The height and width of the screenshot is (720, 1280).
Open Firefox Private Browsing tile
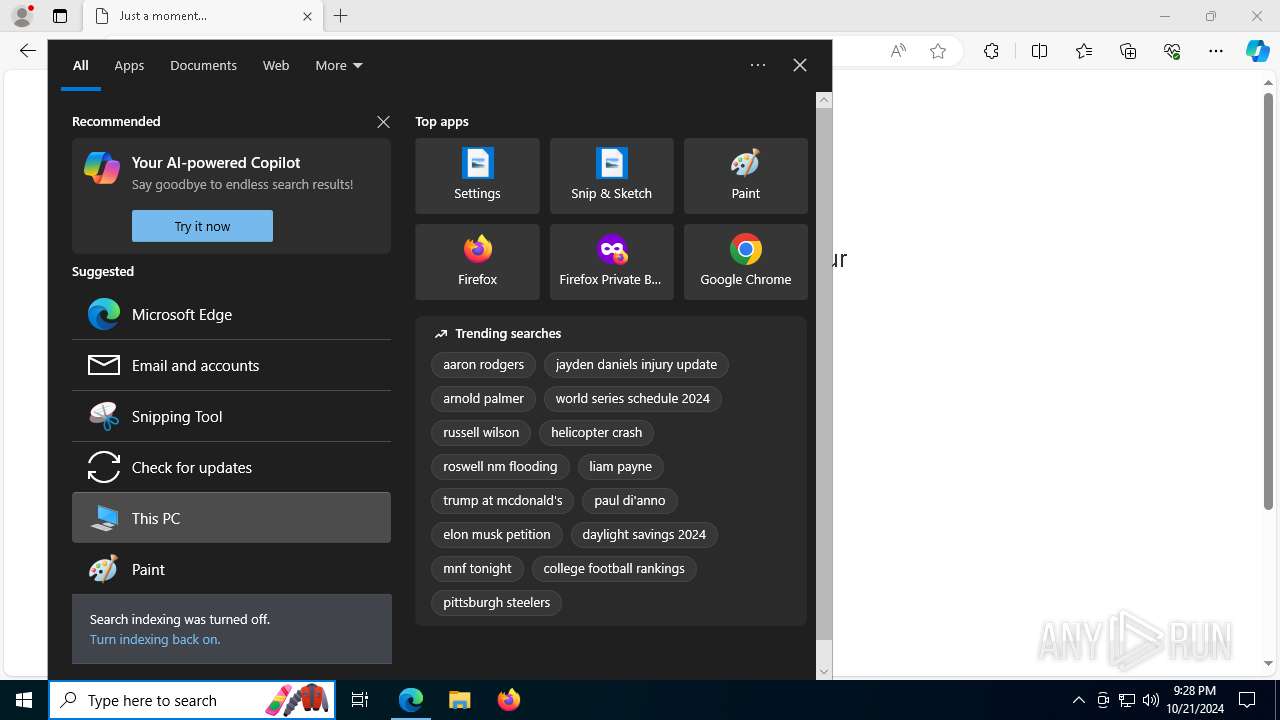[x=611, y=262]
